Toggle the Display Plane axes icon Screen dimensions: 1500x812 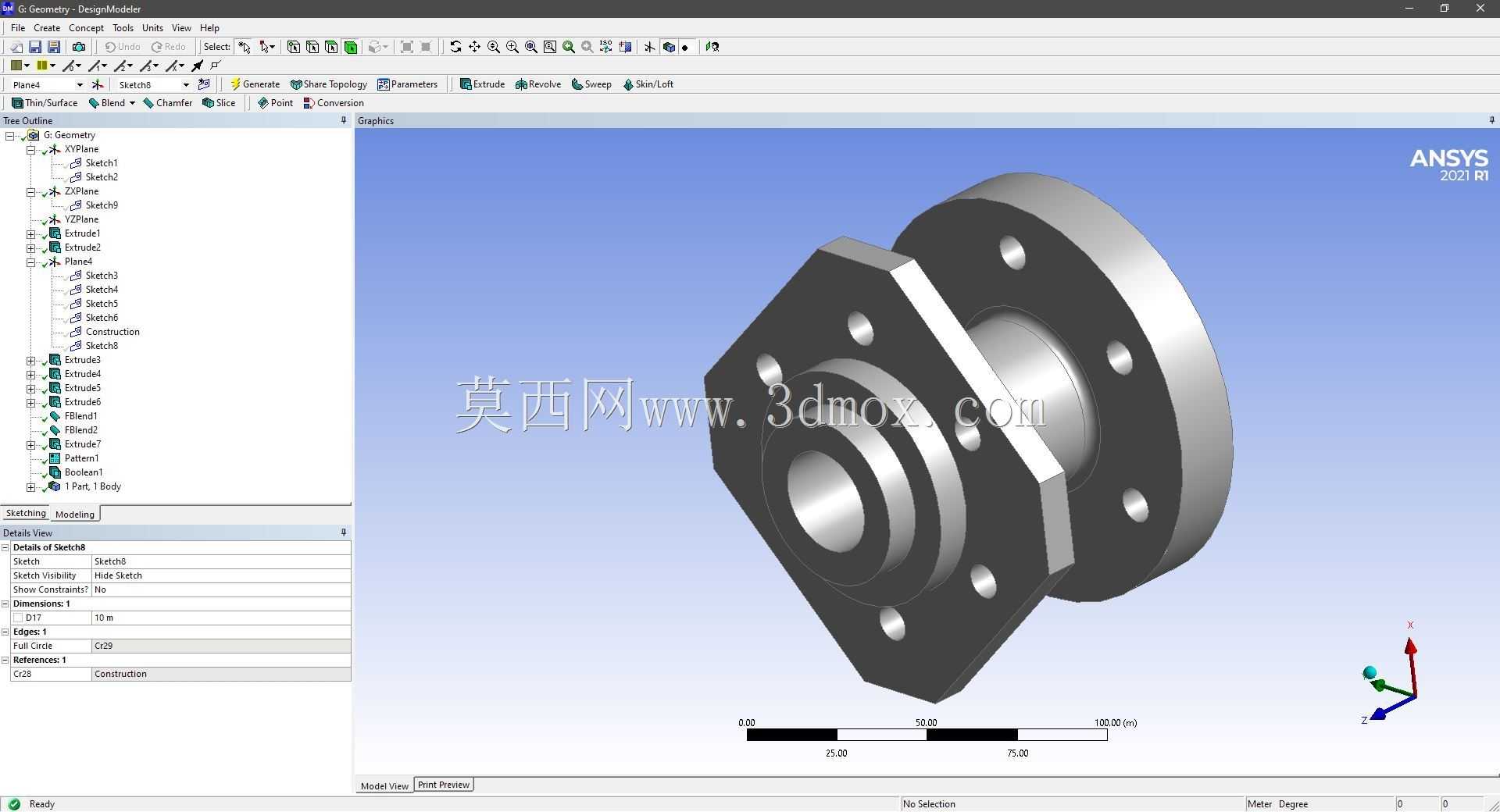[649, 47]
